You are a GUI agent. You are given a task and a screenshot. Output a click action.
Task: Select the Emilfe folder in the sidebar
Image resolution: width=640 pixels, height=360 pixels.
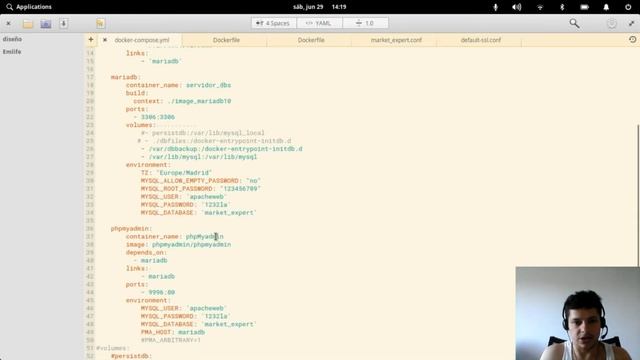(x=12, y=52)
